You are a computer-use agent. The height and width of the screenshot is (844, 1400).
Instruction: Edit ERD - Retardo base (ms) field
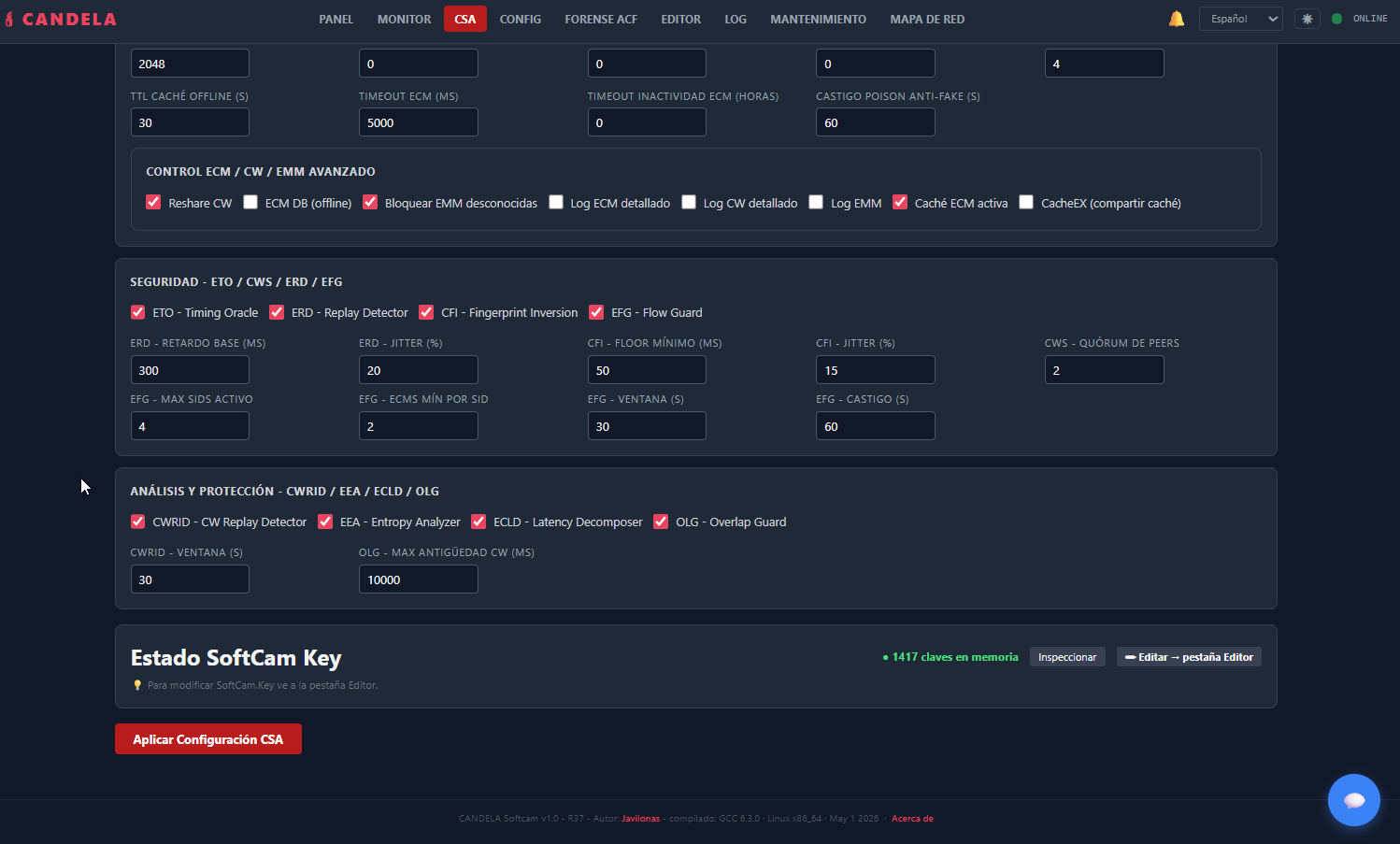click(190, 370)
